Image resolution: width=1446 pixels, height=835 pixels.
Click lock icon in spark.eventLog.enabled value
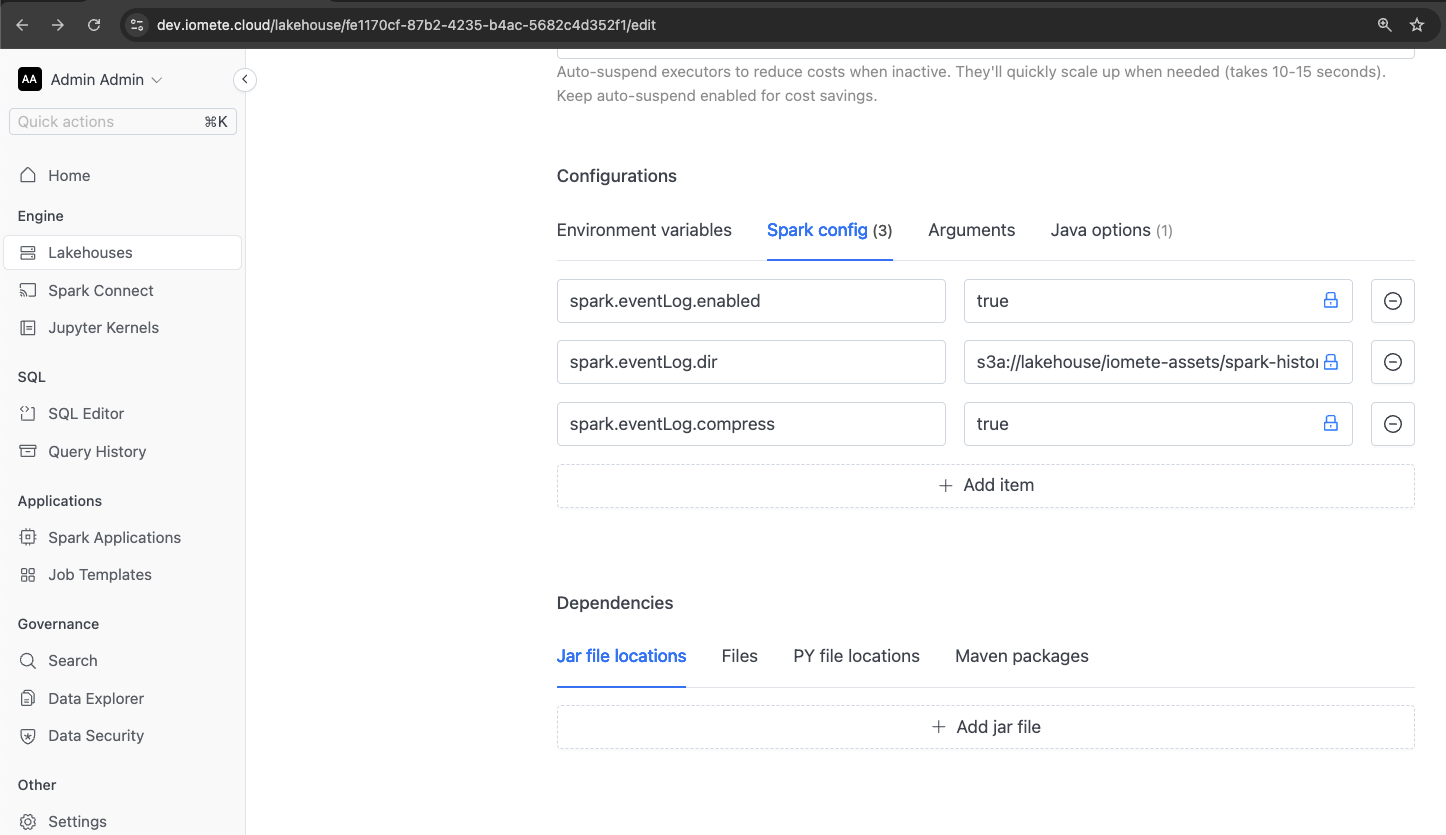(x=1331, y=300)
